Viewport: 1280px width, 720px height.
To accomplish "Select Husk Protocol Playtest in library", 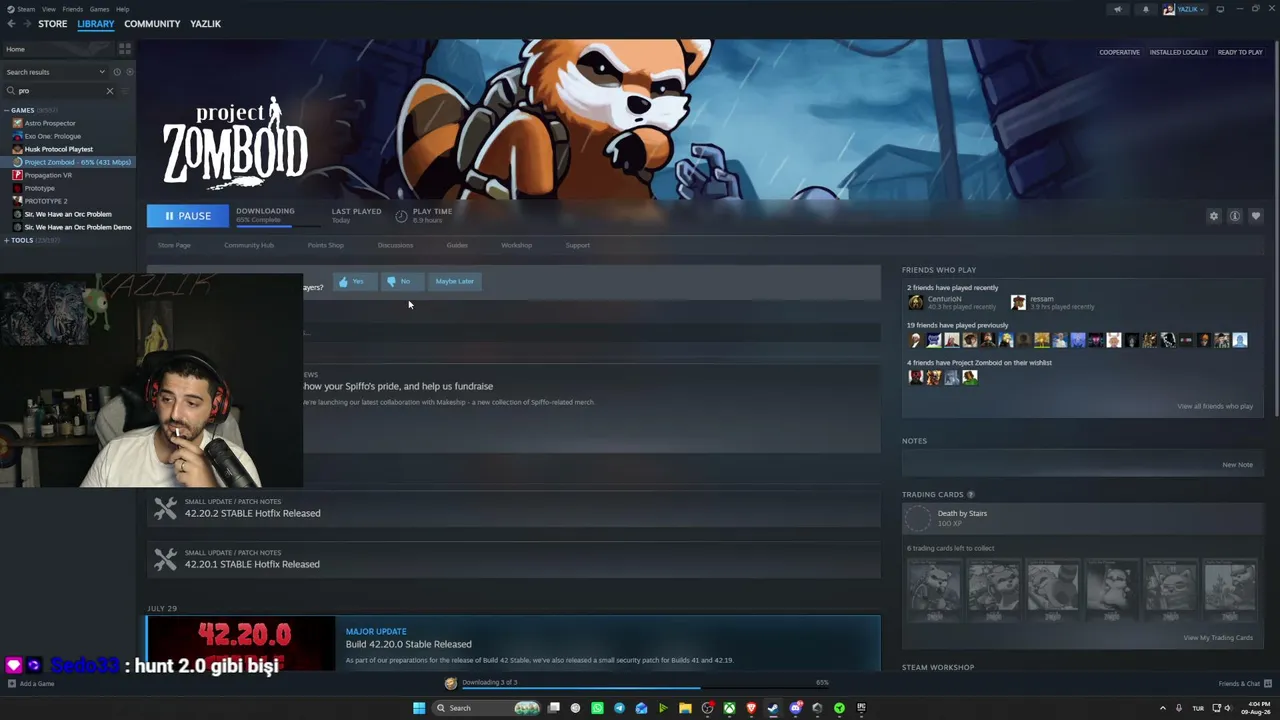I will click(58, 149).
